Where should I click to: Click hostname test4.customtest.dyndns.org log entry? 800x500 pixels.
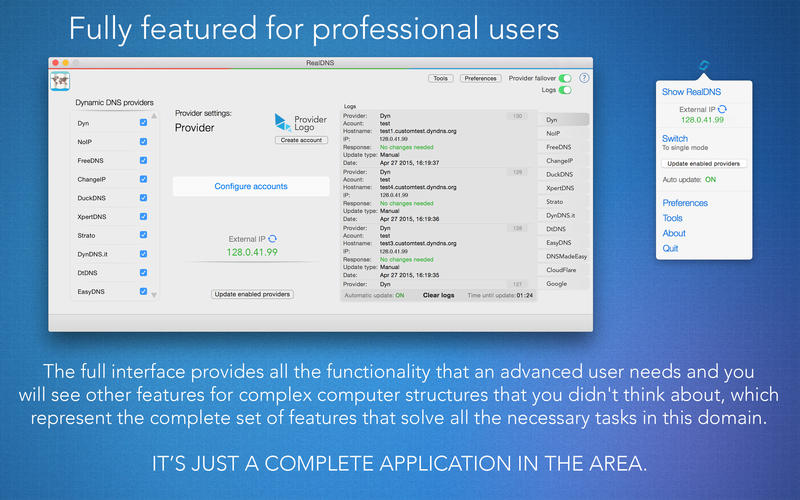418,187
